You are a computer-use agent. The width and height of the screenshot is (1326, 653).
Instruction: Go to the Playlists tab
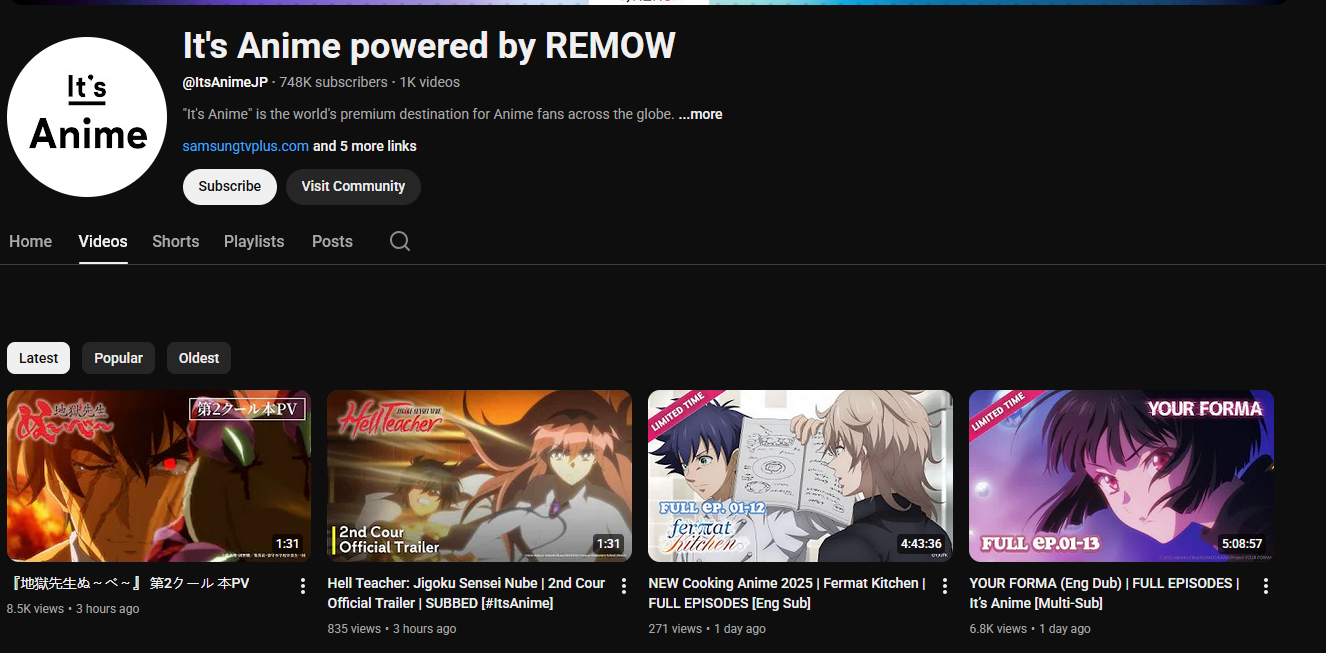pos(254,241)
